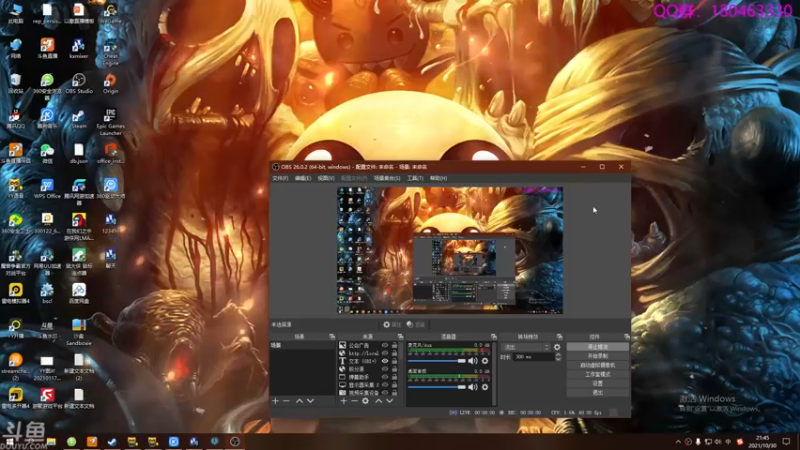800x450 pixels.
Task: Open the 场景集合(S) menu in OBS
Action: 387,178
